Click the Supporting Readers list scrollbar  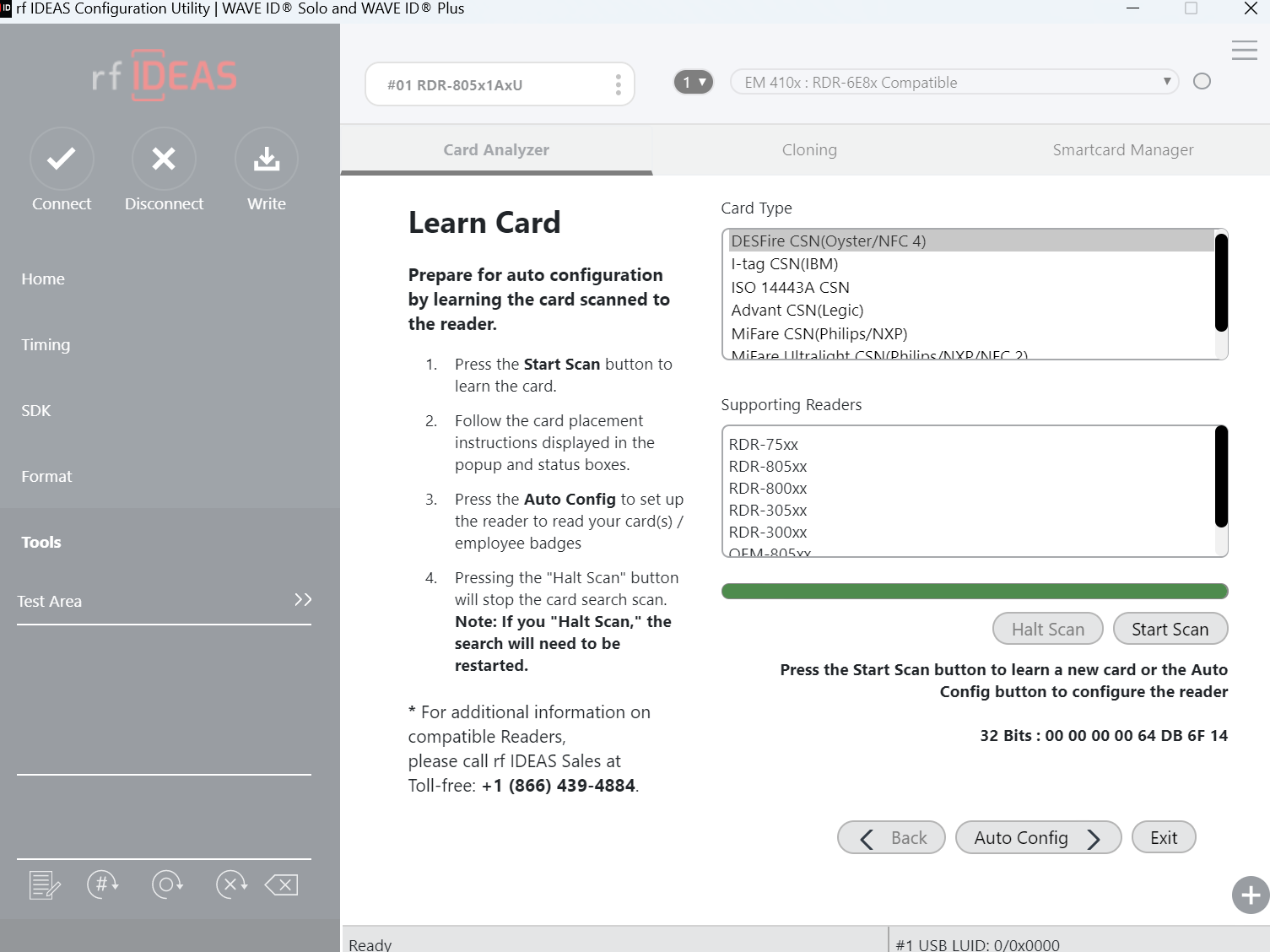tap(1220, 477)
